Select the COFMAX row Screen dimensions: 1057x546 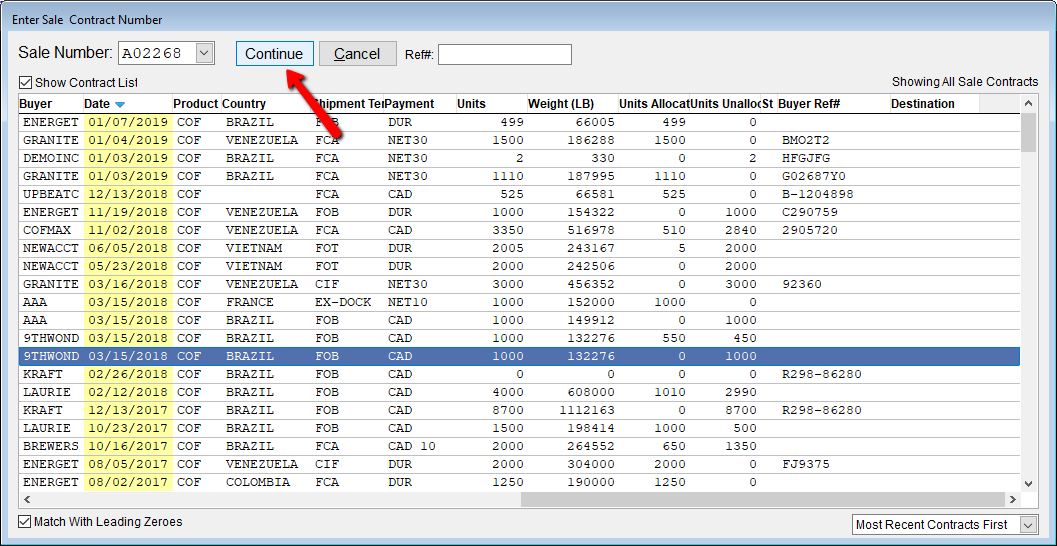pos(519,230)
